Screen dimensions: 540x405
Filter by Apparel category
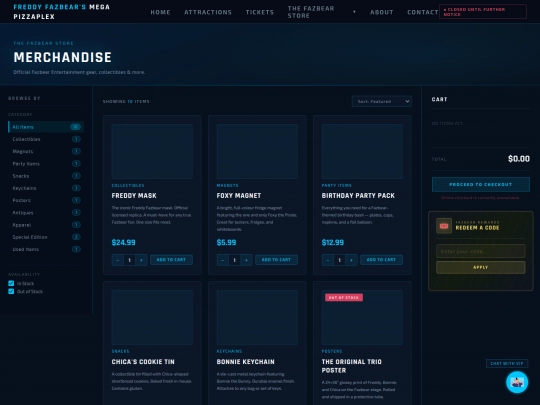point(46,225)
